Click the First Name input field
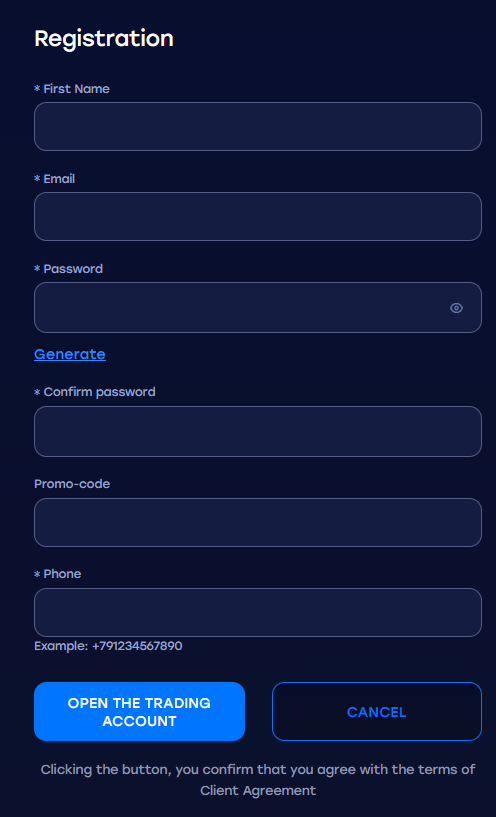This screenshot has width=496, height=817. (x=258, y=127)
